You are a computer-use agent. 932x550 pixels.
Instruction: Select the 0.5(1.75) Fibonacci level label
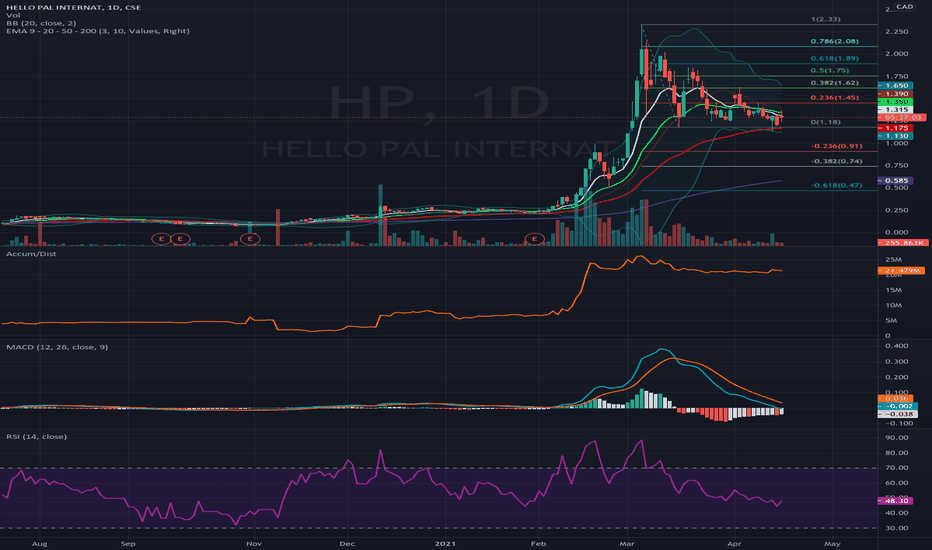(x=830, y=70)
